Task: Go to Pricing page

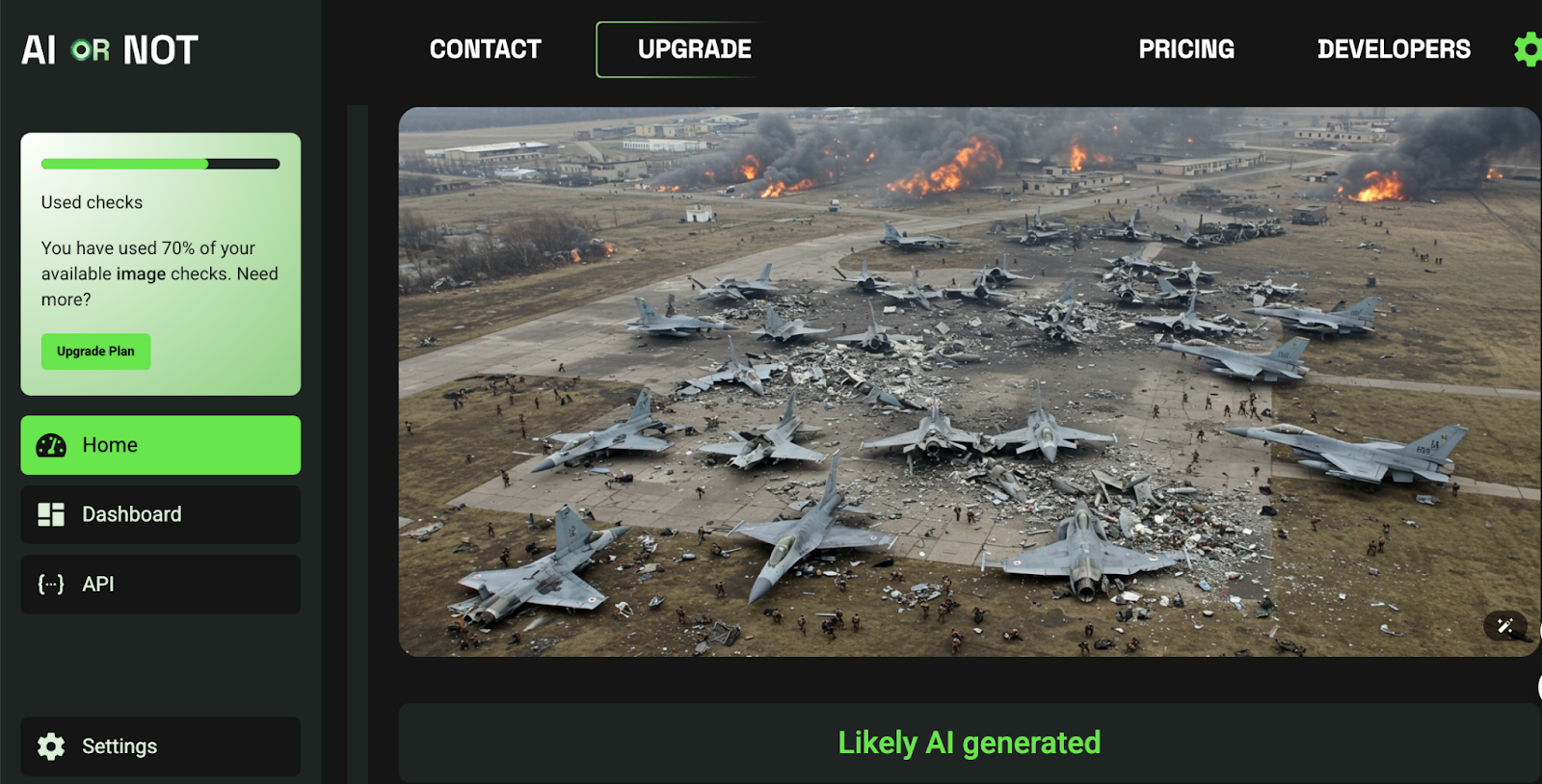Action: click(1186, 49)
